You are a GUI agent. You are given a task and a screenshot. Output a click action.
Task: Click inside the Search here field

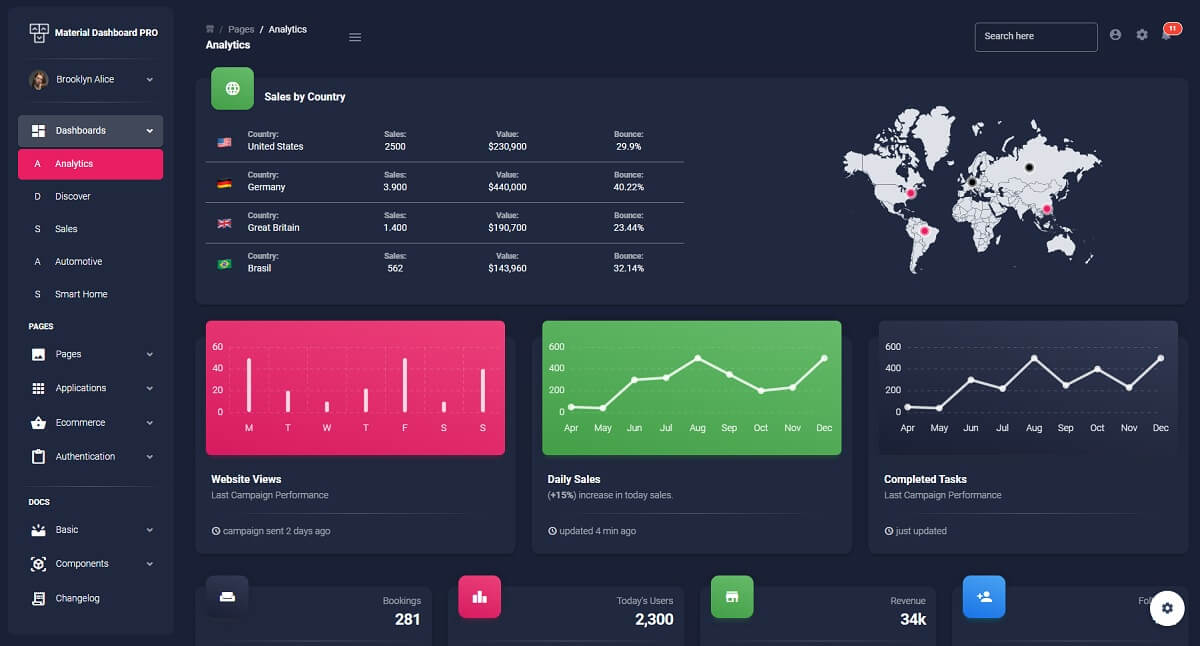1035,36
